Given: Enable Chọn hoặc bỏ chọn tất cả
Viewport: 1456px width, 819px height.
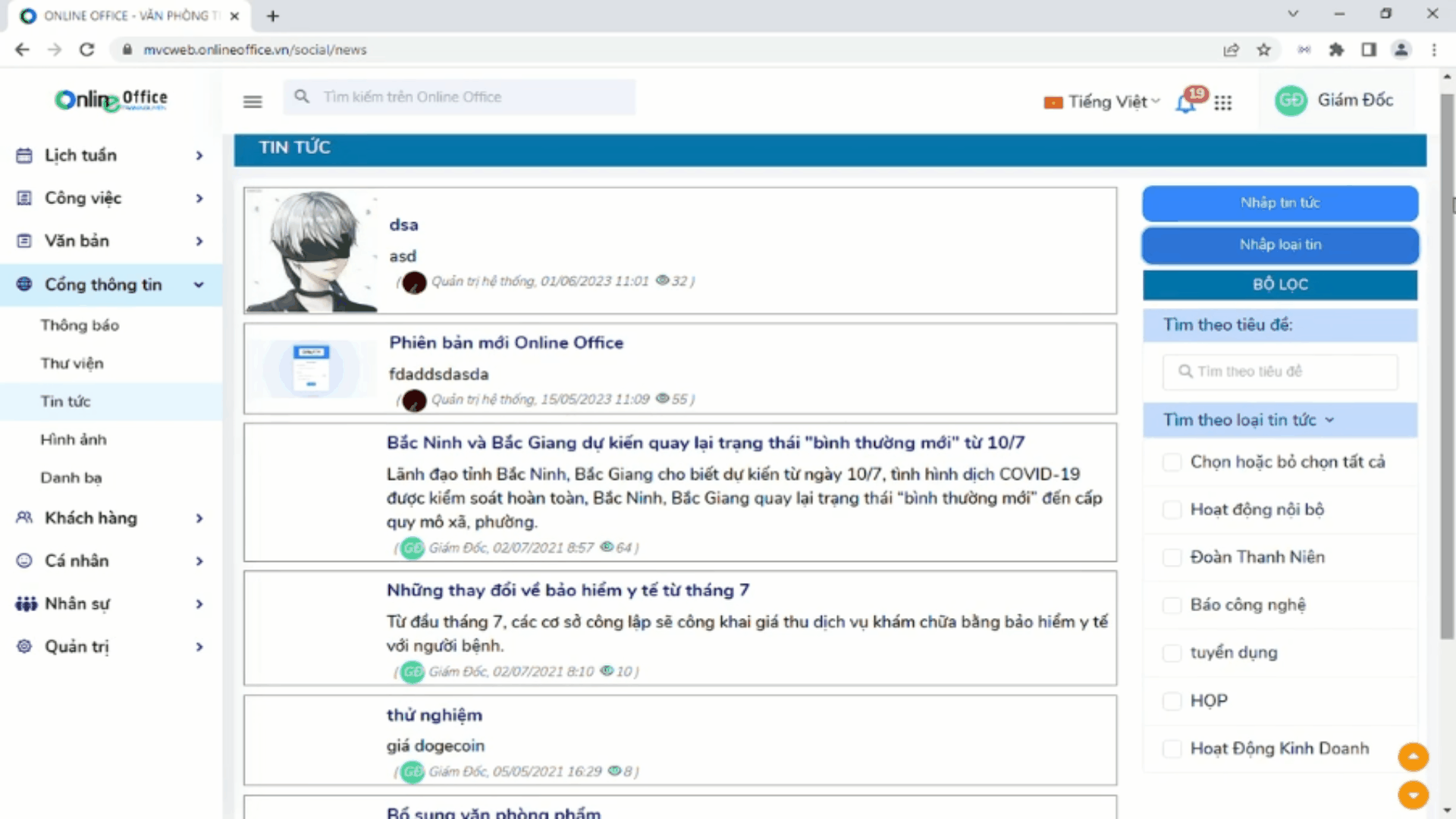Looking at the screenshot, I should 1172,462.
